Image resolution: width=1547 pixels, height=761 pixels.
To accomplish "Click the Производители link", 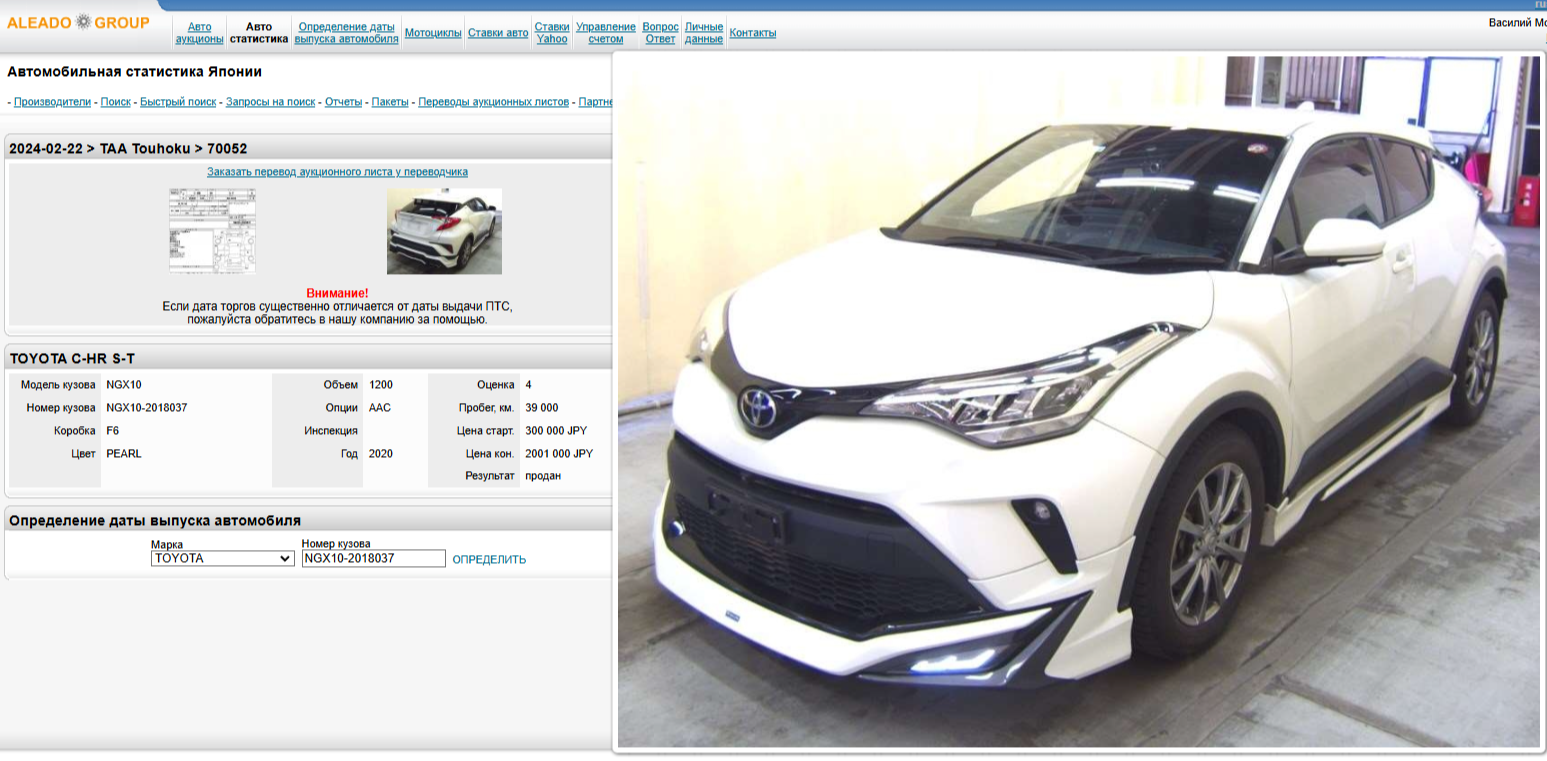I will (52, 102).
